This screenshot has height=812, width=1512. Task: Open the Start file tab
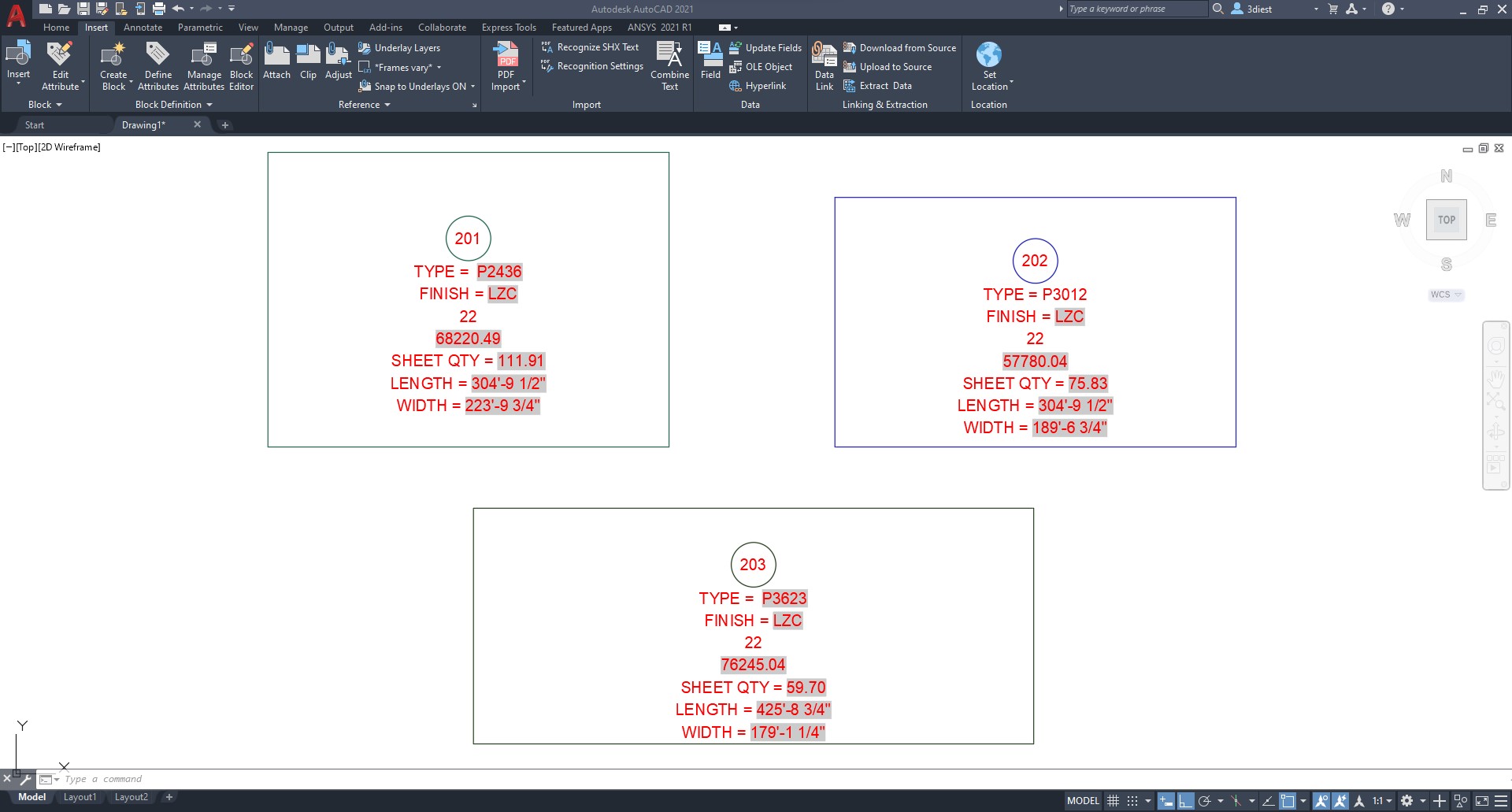point(35,125)
